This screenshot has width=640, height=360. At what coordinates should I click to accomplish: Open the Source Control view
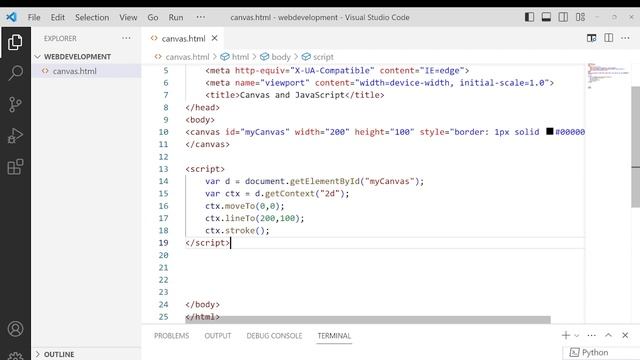15,104
